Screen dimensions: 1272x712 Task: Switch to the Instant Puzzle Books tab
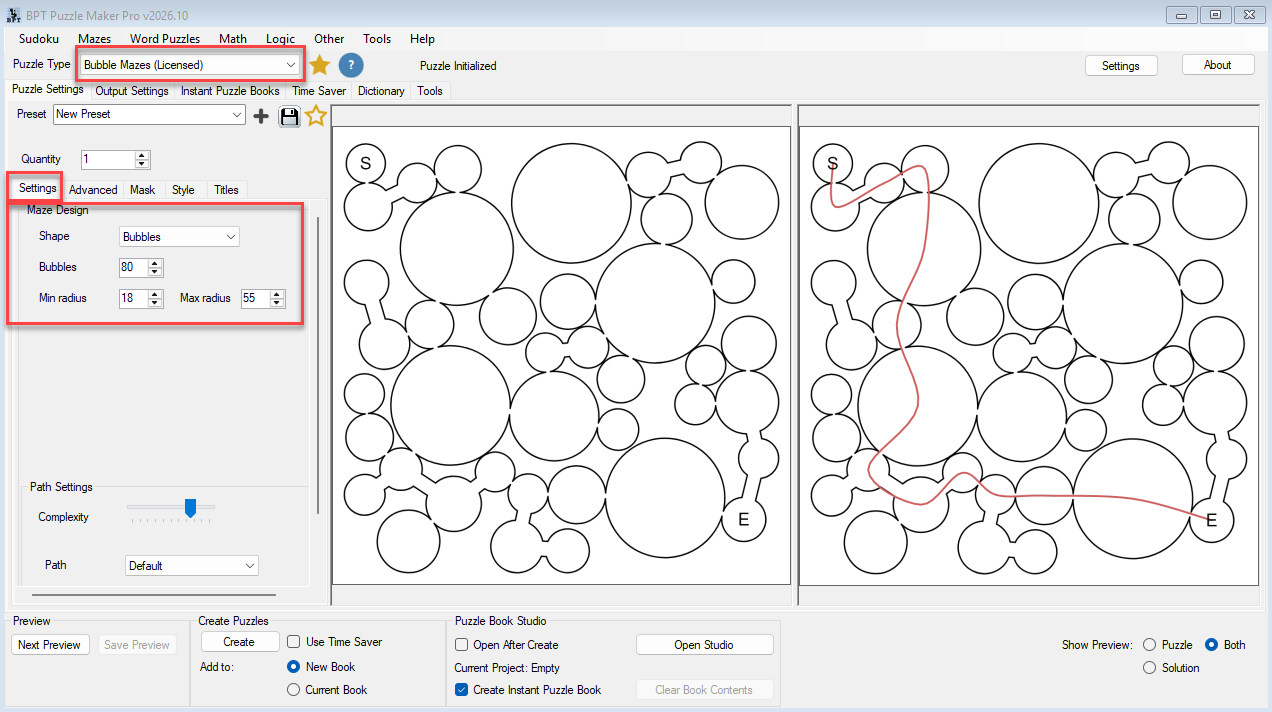point(230,91)
